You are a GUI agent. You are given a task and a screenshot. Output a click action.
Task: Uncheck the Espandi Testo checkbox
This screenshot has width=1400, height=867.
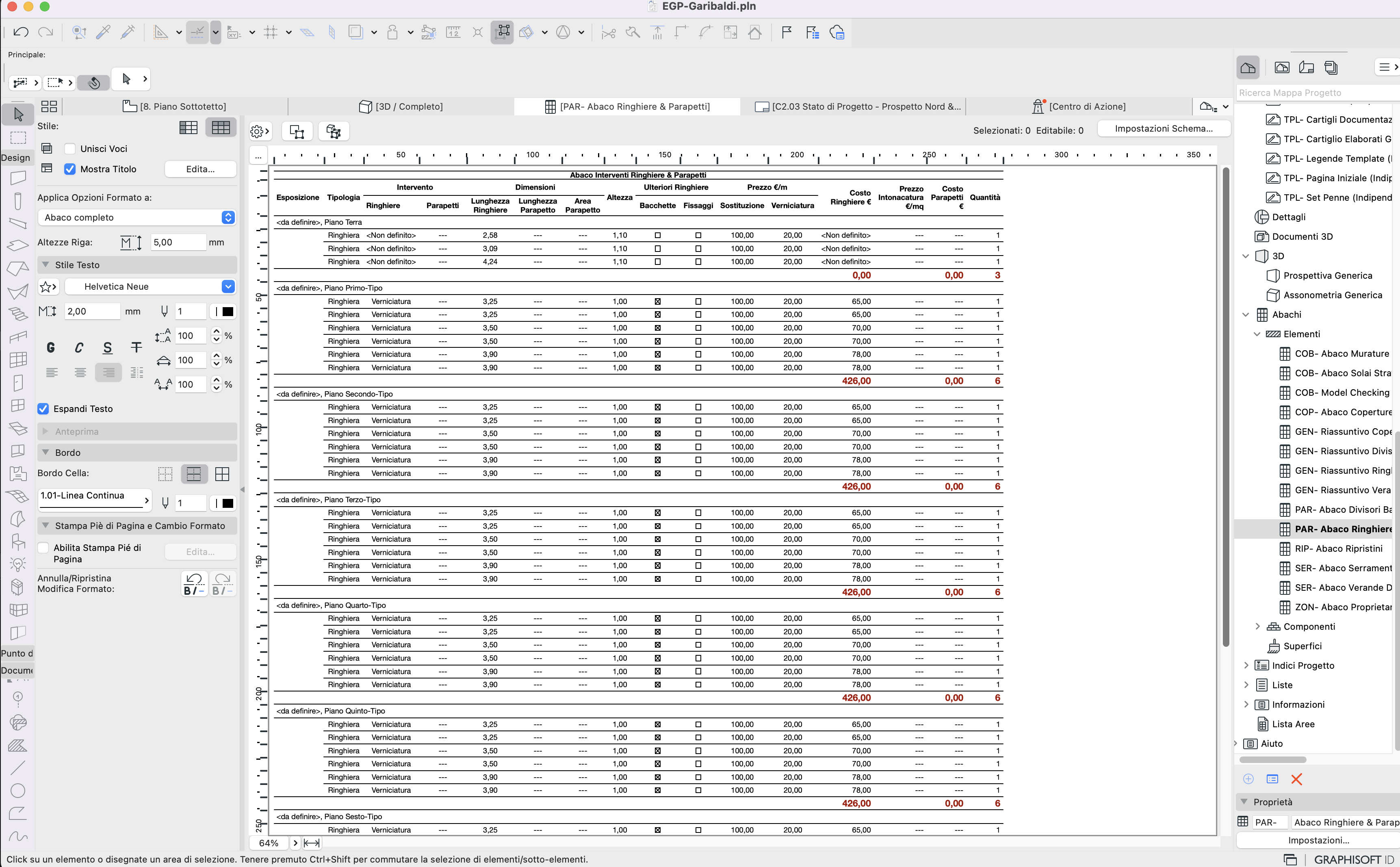pyautogui.click(x=43, y=409)
